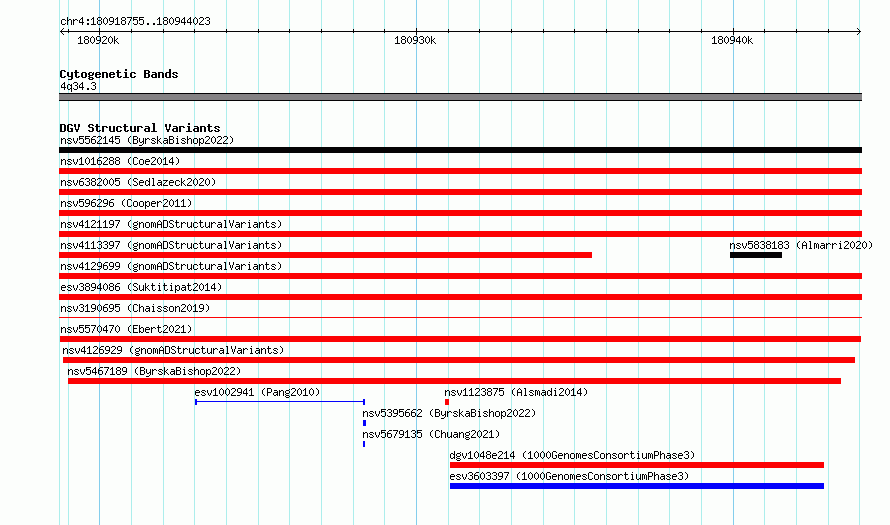Select the red esv3894086 variant bar
The image size is (890, 525).
(460, 297)
